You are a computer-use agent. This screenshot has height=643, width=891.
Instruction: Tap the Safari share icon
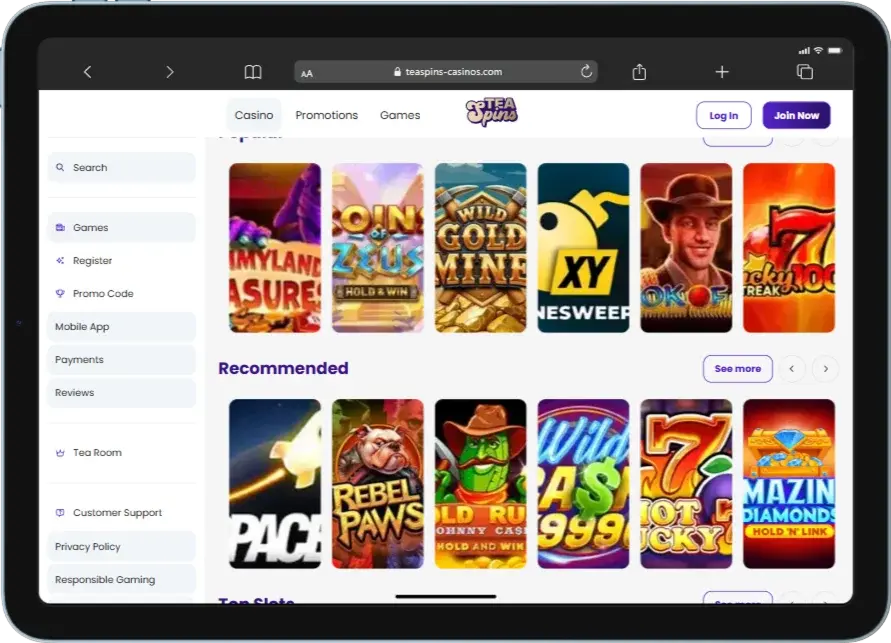638,71
